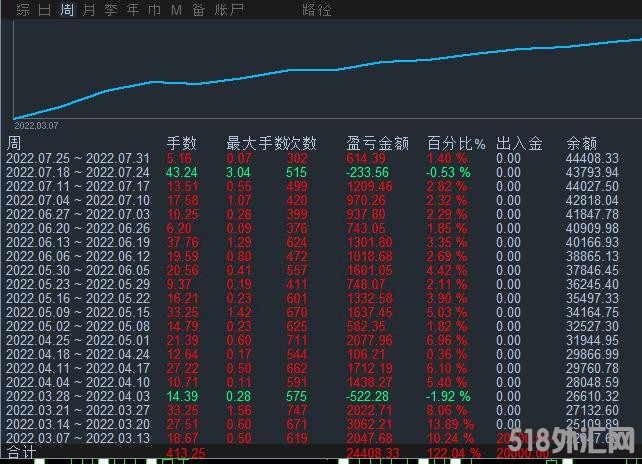Click the balance value 44408.33
Screen dimensions: 642x464
[x=592, y=158]
